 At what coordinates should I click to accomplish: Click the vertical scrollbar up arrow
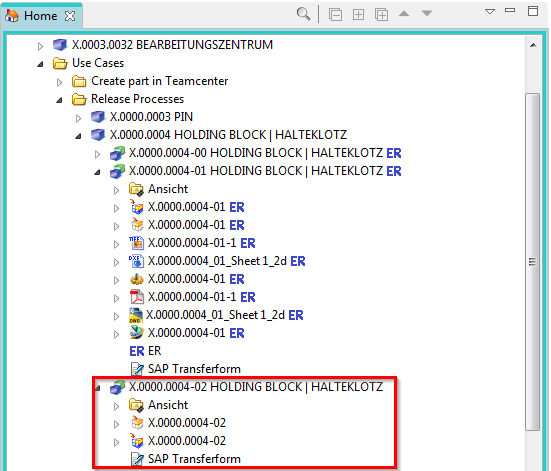(533, 45)
